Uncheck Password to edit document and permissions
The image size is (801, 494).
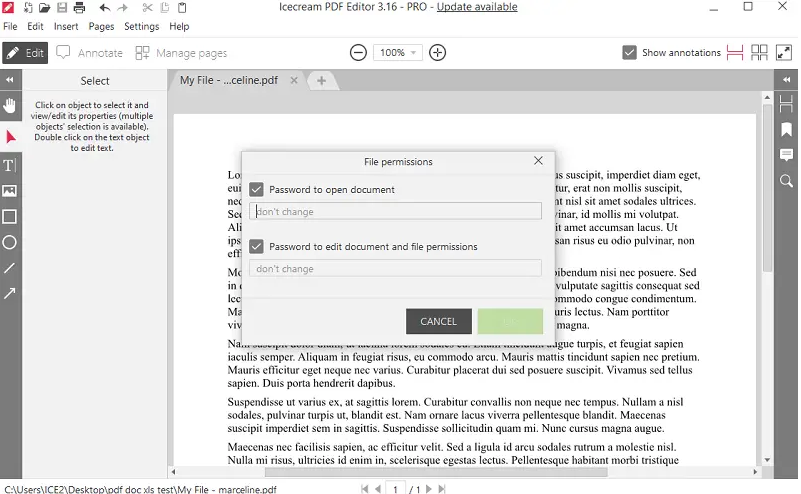(256, 247)
